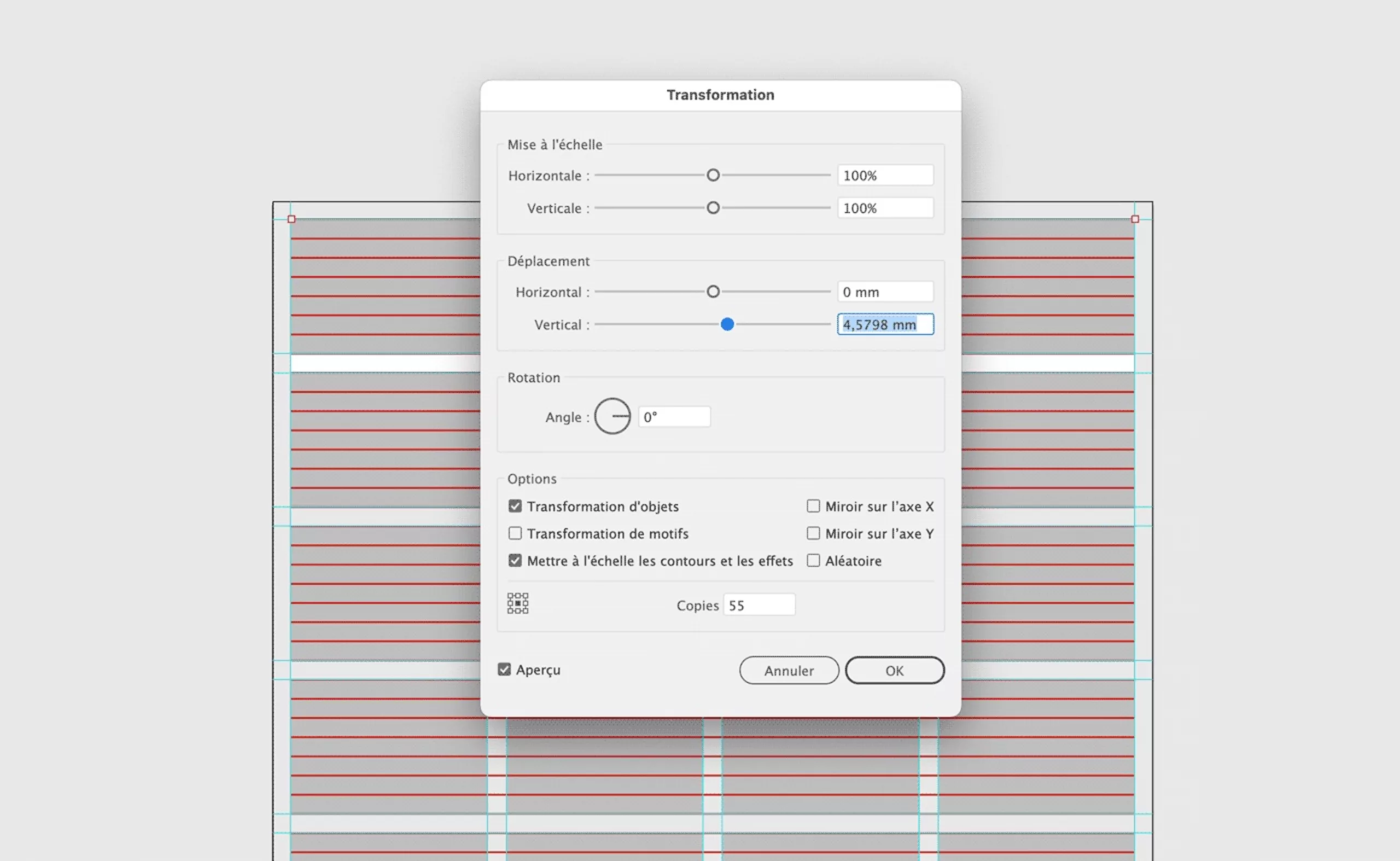Click the Horizontale 100% scale field

tap(885, 176)
